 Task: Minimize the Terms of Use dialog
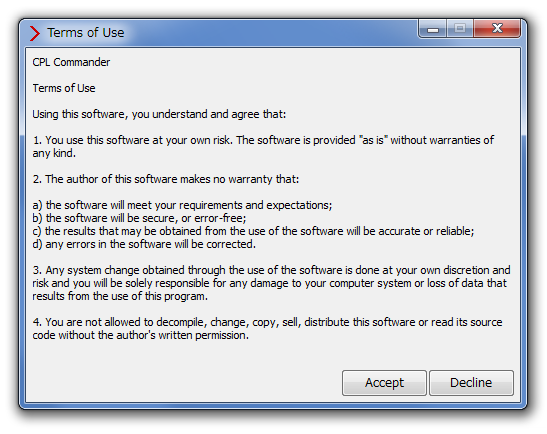(x=433, y=29)
